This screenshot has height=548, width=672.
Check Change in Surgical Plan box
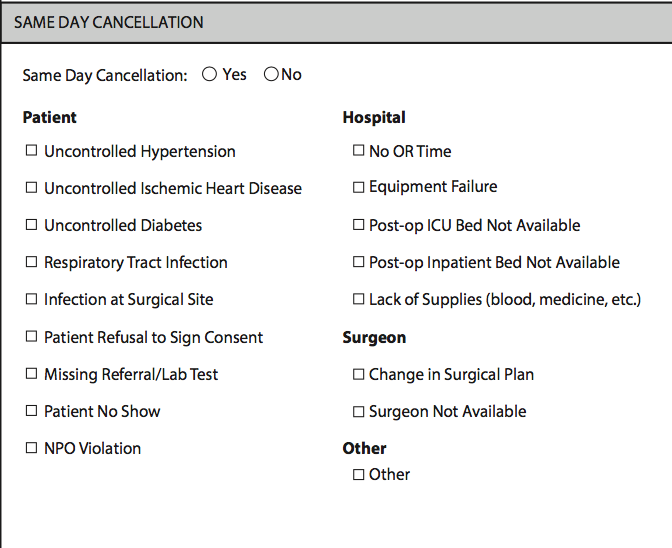[358, 374]
